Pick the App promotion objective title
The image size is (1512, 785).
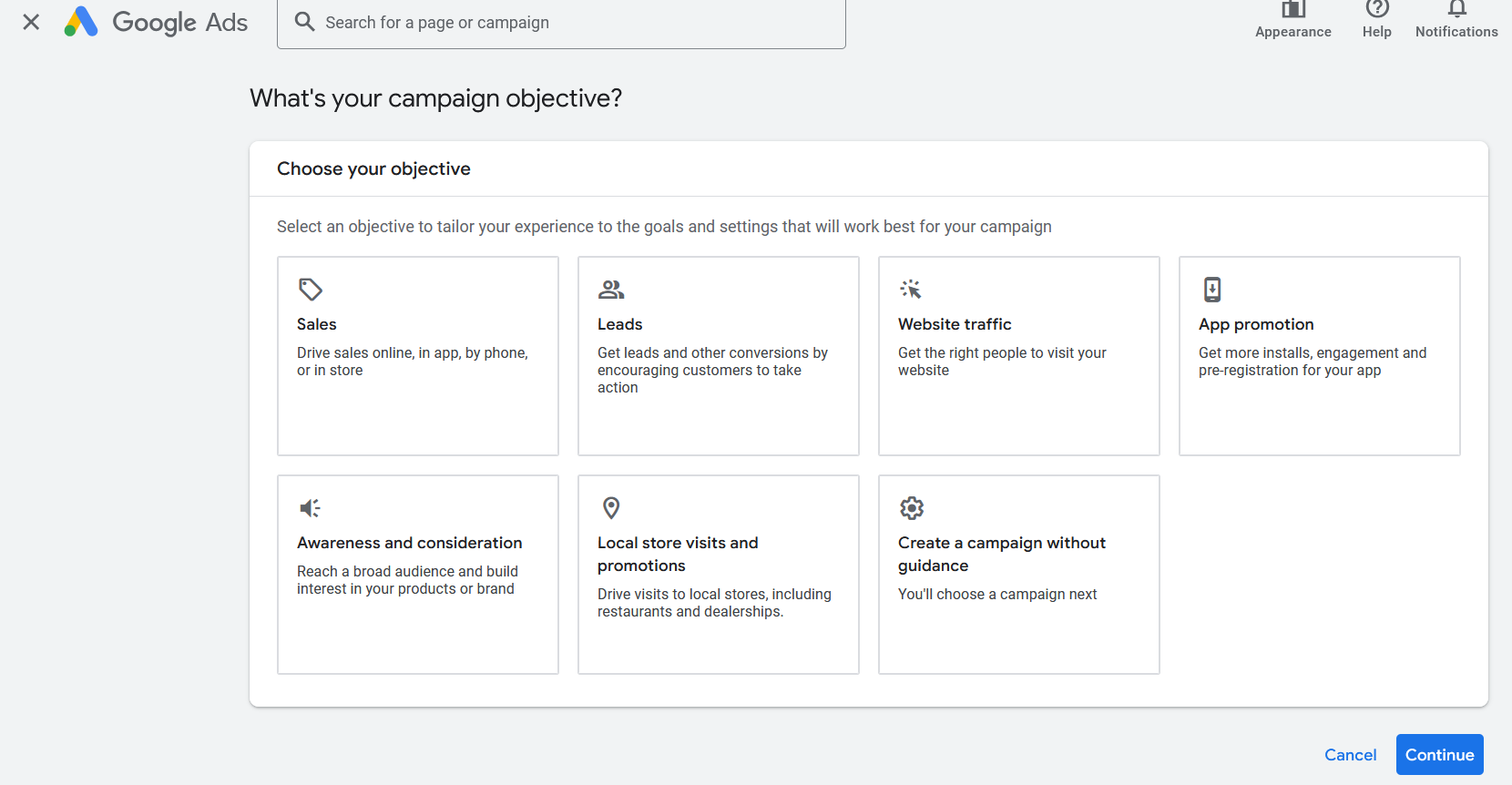1256,324
